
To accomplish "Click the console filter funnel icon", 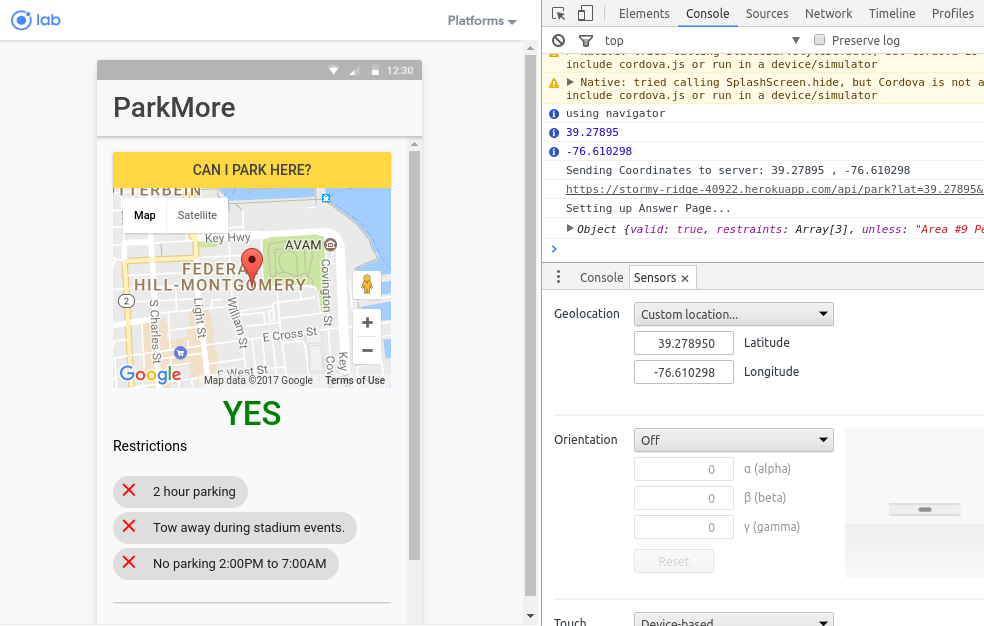I will tap(586, 41).
